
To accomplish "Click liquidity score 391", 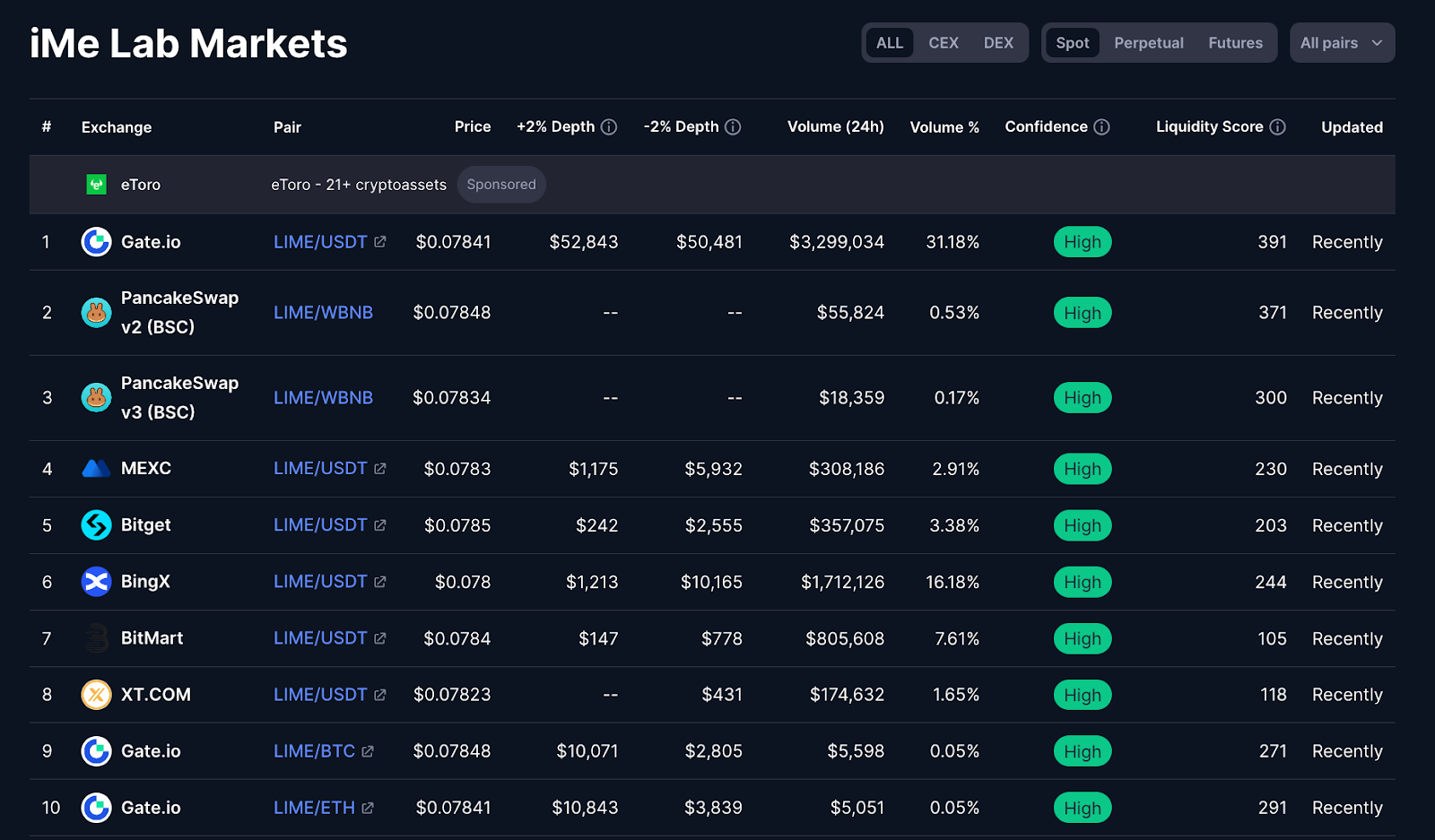I will 1272,242.
